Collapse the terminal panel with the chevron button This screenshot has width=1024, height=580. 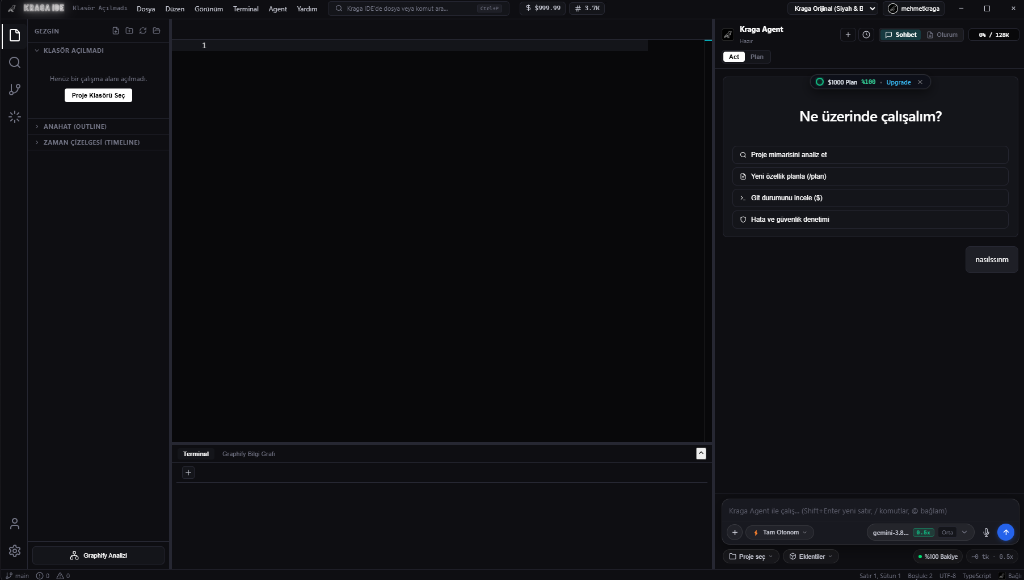coord(701,453)
